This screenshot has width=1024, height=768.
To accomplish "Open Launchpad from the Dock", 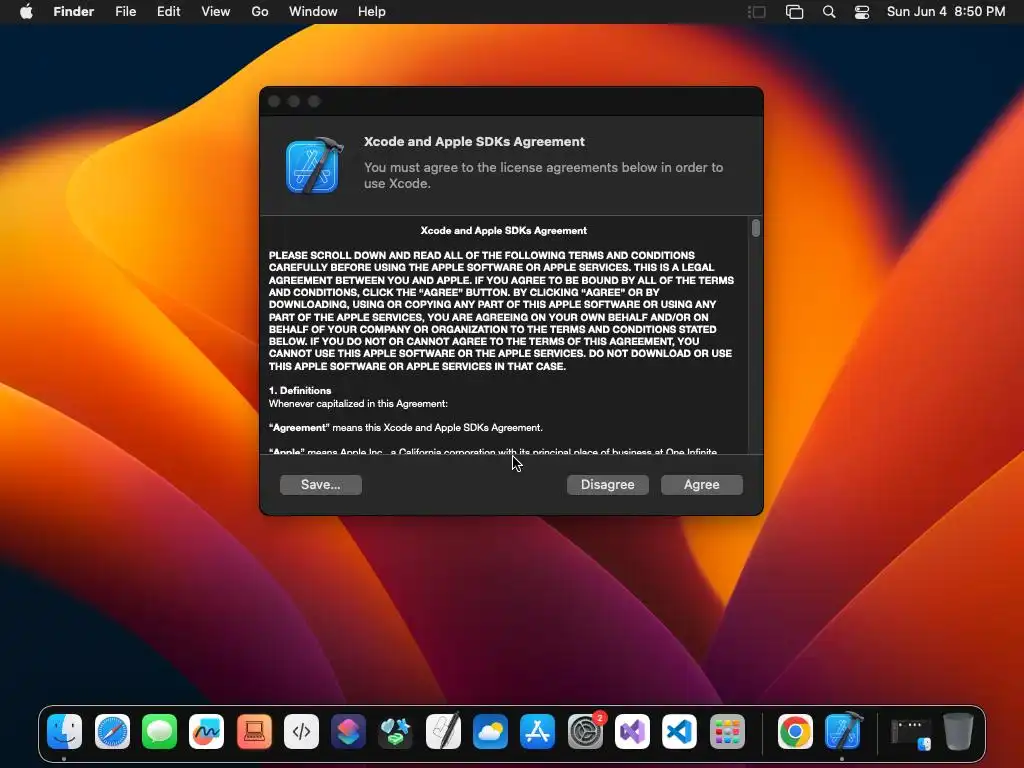I will [x=727, y=731].
